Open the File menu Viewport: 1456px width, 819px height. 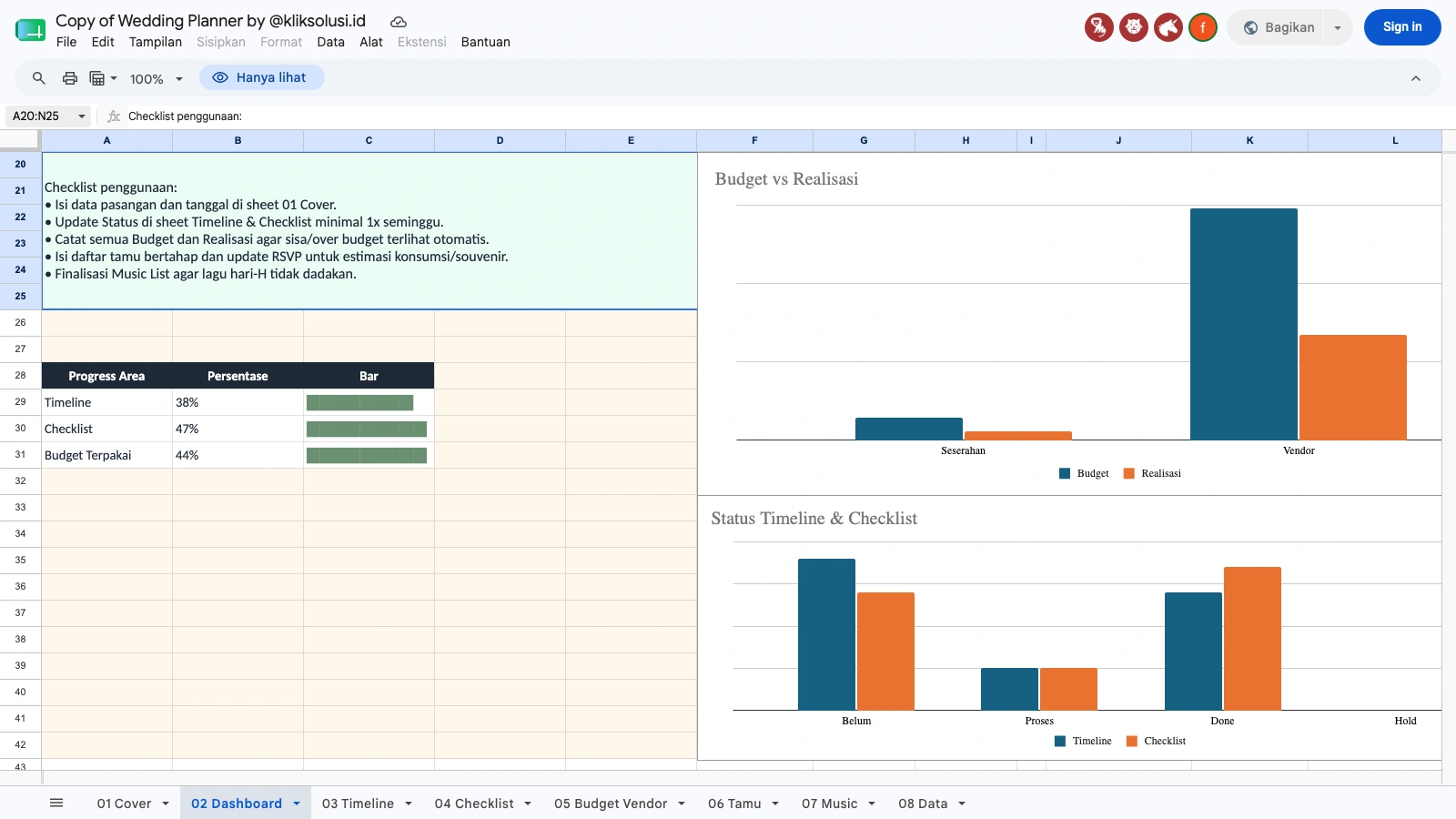(66, 42)
